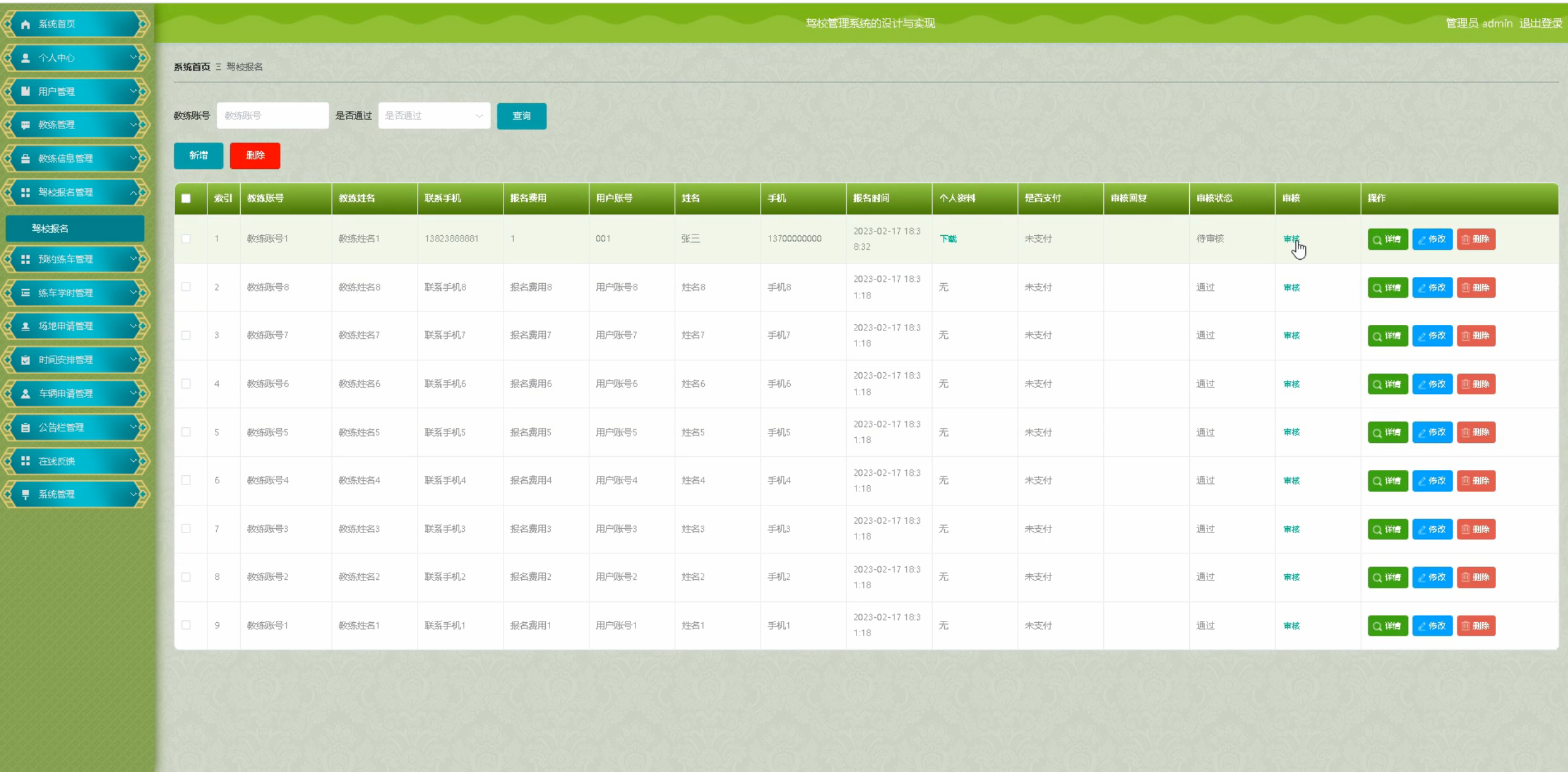Click the icon beside 系统管理
This screenshot has height=772, width=1568.
point(25,494)
